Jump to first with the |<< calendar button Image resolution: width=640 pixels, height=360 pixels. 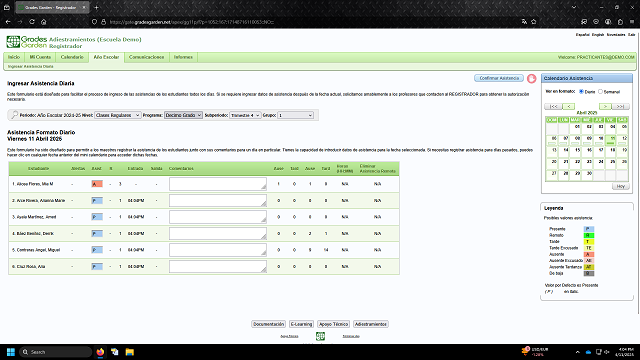click(553, 106)
